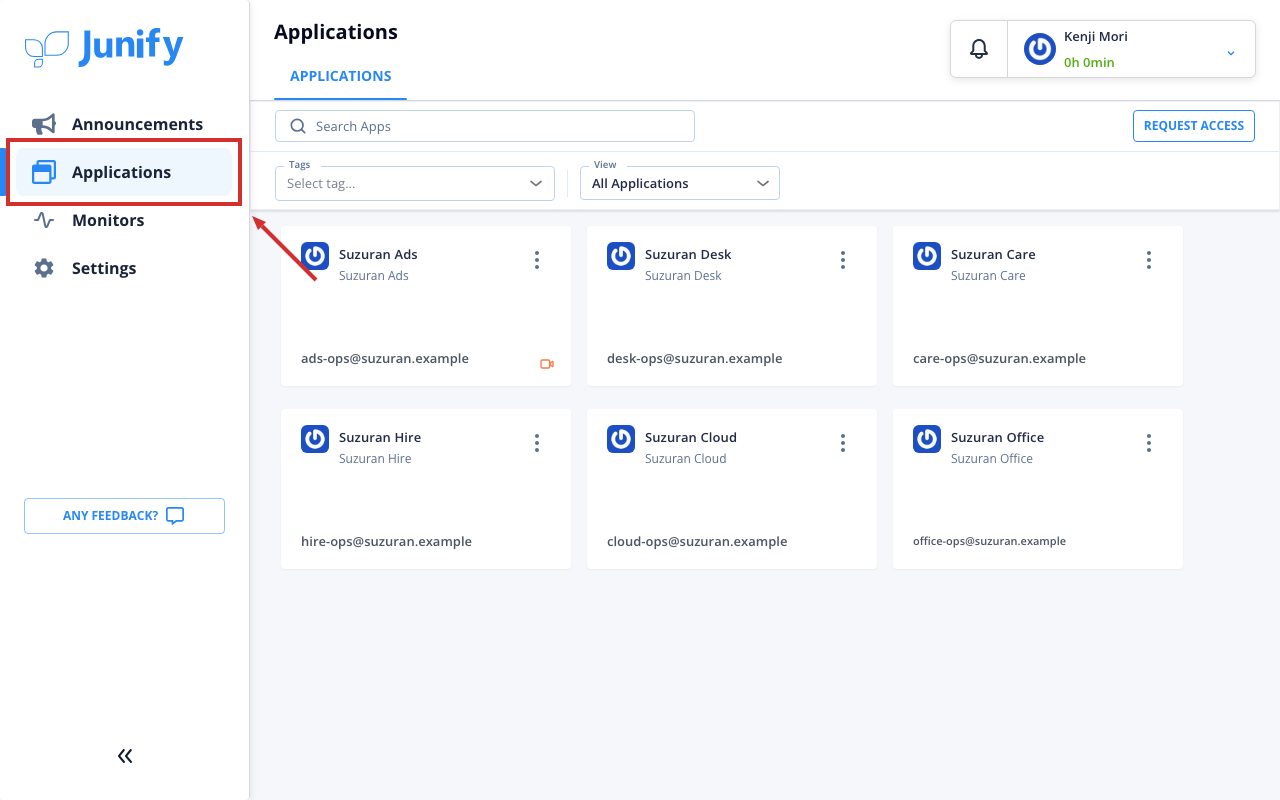
Task: Click the REQUEST ACCESS button
Action: (x=1194, y=126)
